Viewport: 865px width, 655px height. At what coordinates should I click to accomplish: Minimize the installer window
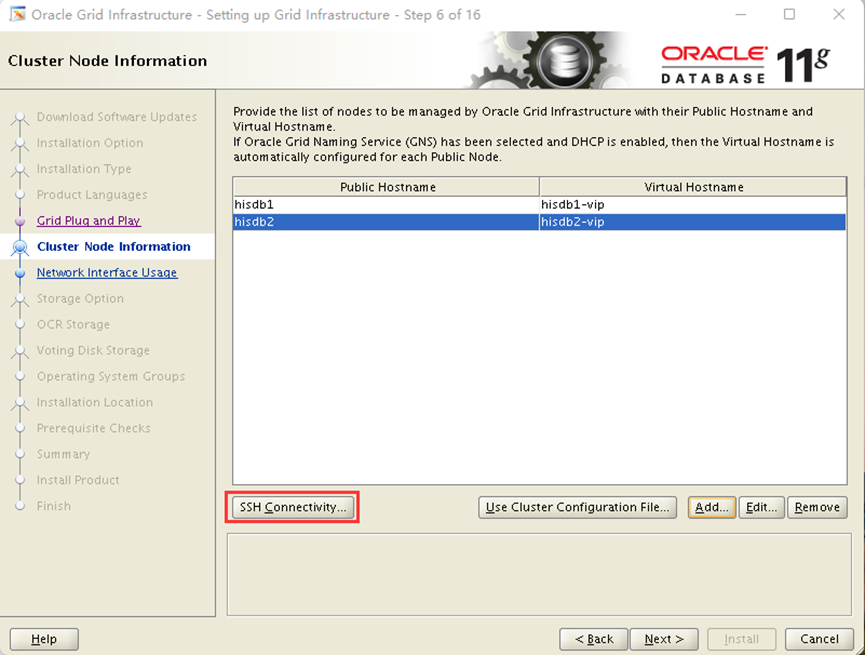click(741, 14)
